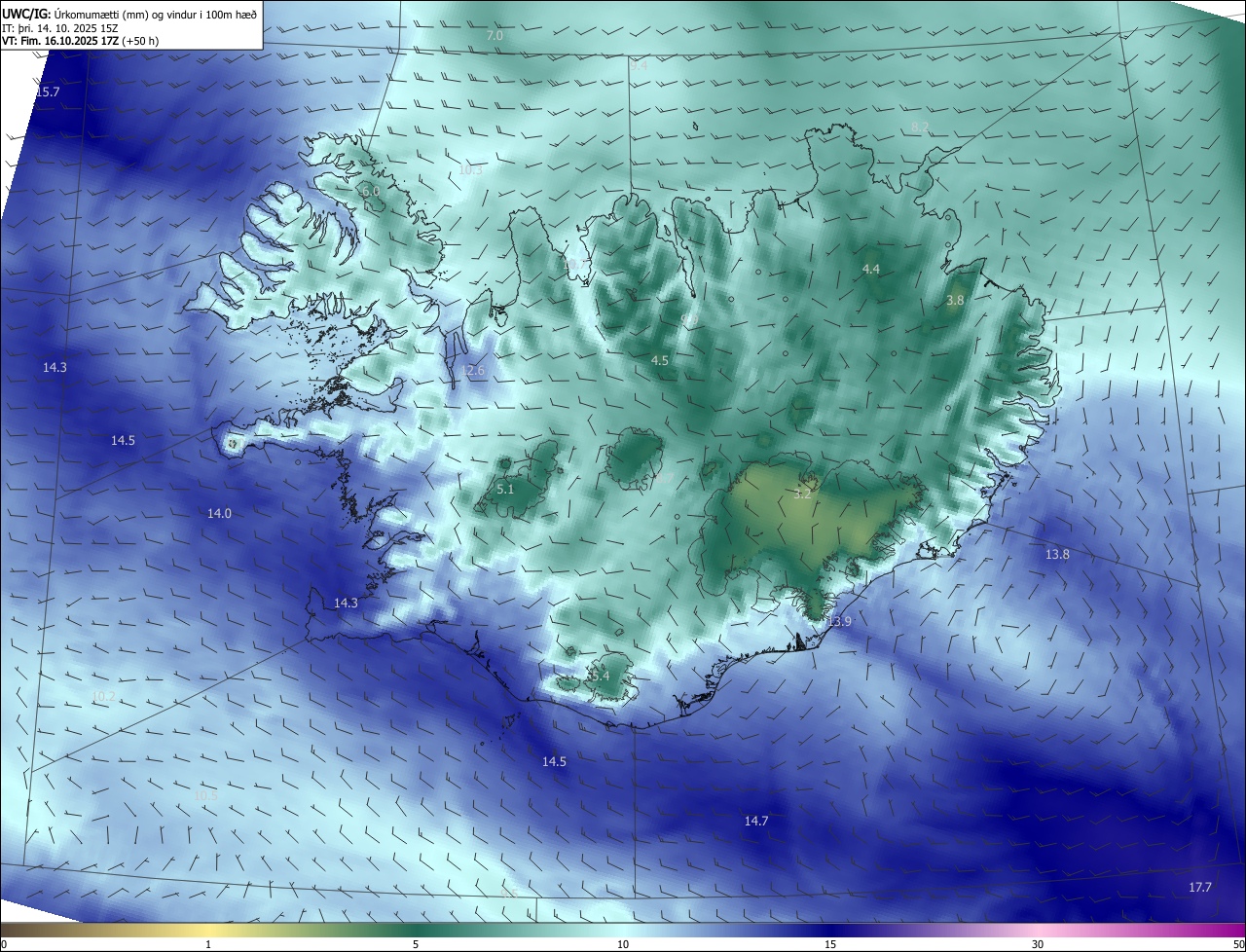1246x952 pixels.
Task: Click the 30 tick on the color scale
Action: pos(1038,944)
